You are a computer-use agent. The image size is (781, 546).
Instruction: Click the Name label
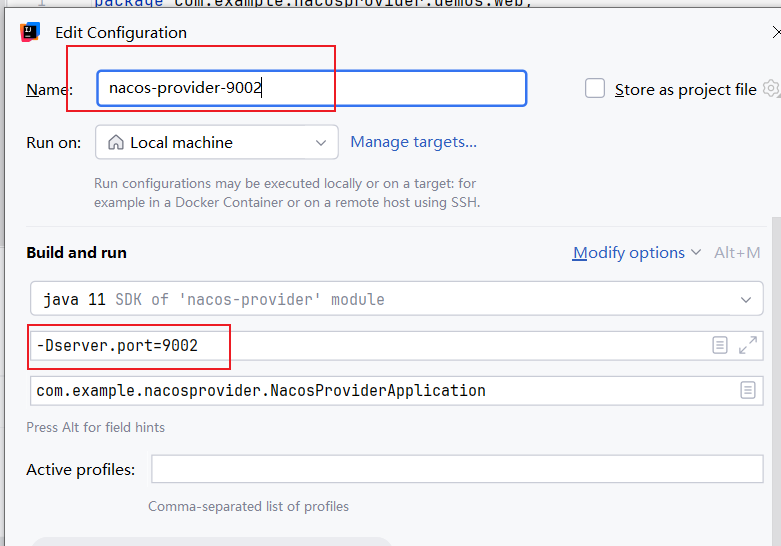[49, 89]
